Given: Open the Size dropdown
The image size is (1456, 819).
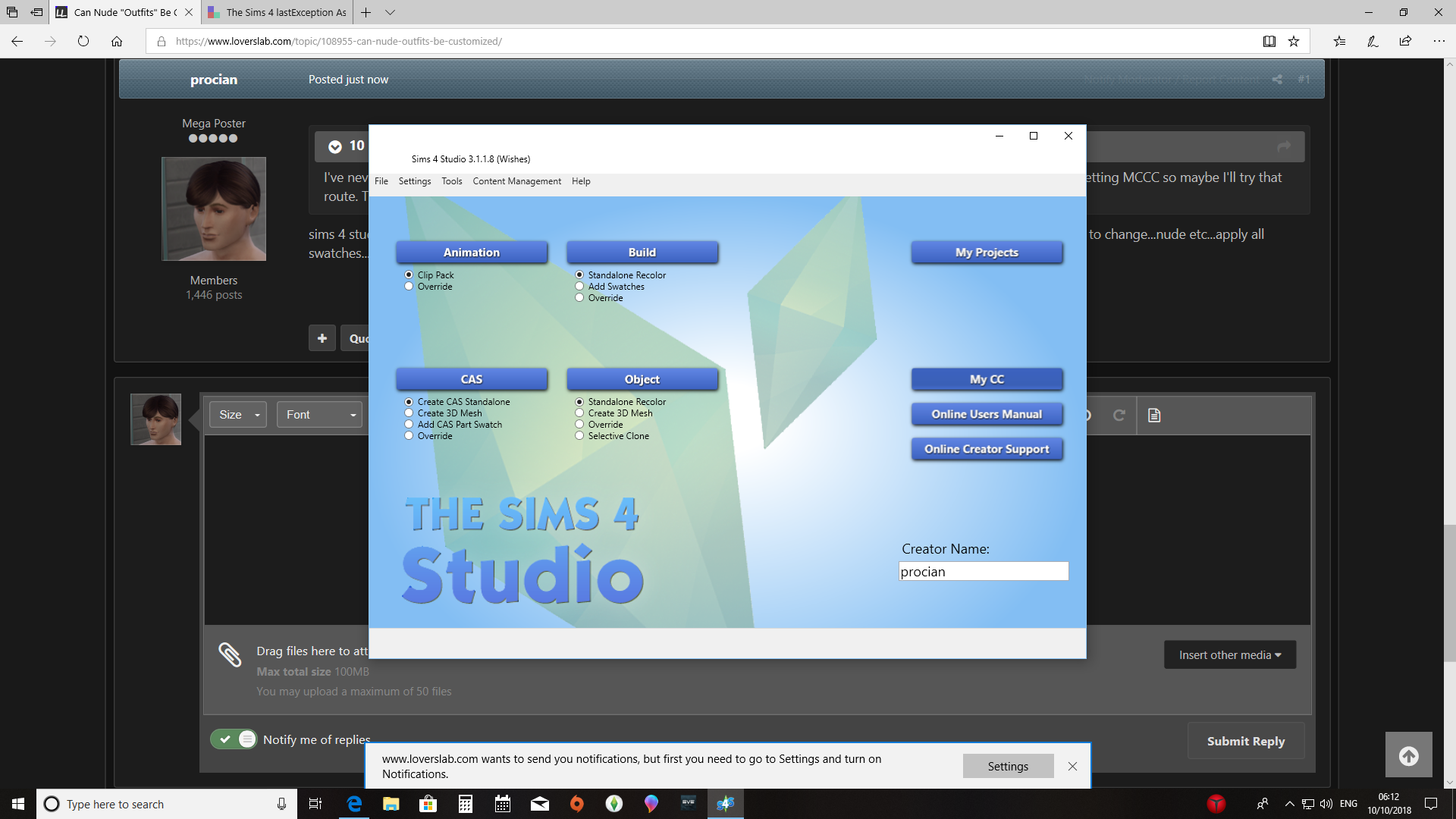Looking at the screenshot, I should 238,415.
